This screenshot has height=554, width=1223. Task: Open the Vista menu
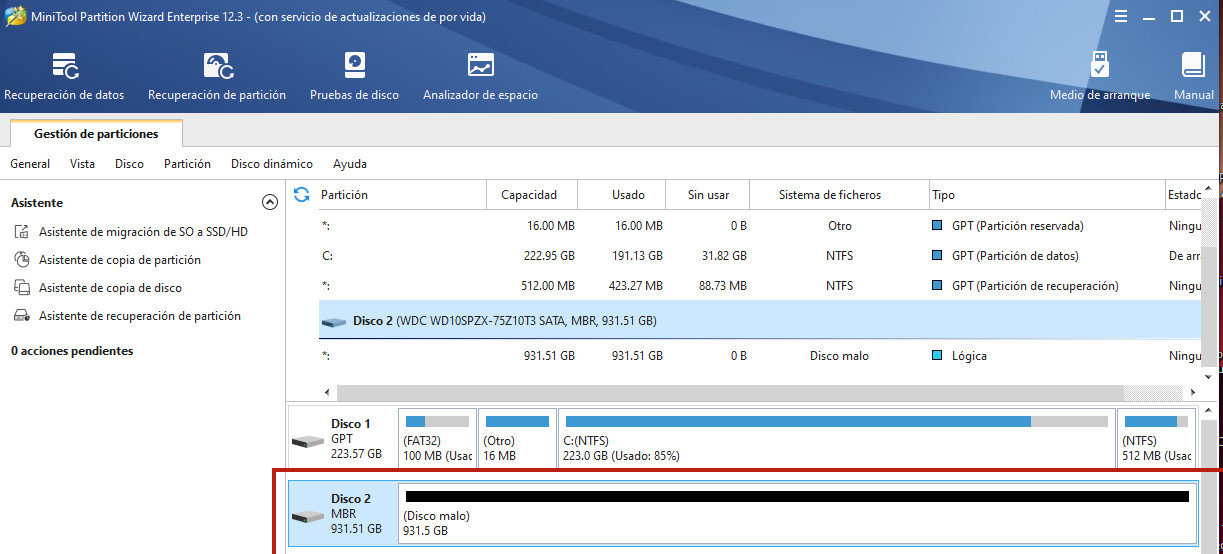click(83, 164)
